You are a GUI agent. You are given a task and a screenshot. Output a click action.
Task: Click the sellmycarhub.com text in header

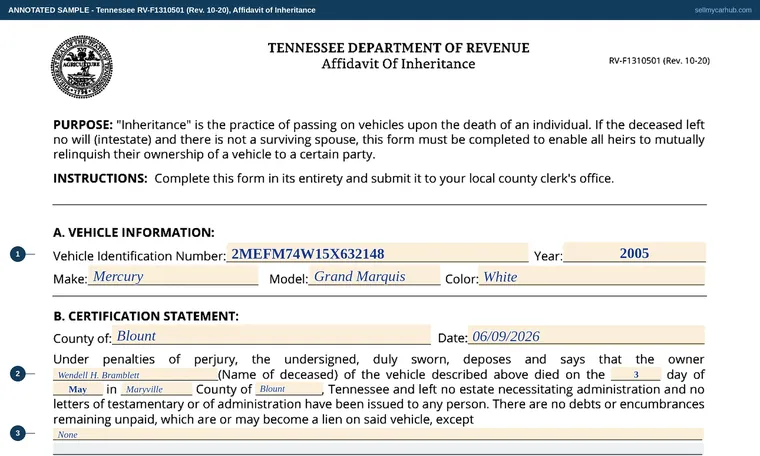(x=723, y=10)
